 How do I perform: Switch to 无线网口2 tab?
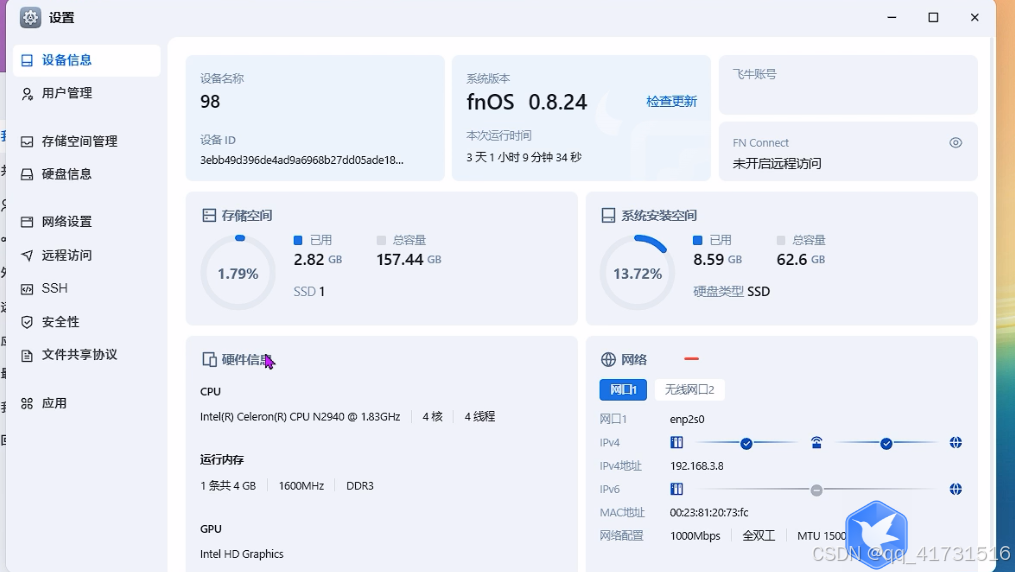pyautogui.click(x=689, y=390)
